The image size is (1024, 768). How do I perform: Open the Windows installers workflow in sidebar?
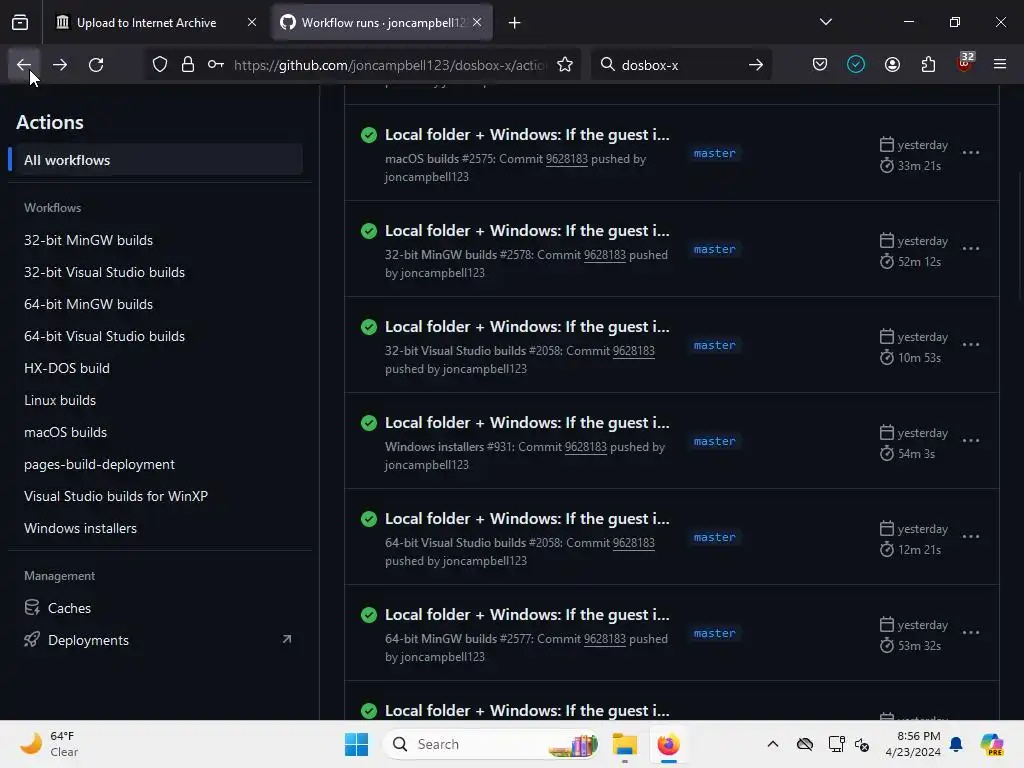click(x=80, y=528)
